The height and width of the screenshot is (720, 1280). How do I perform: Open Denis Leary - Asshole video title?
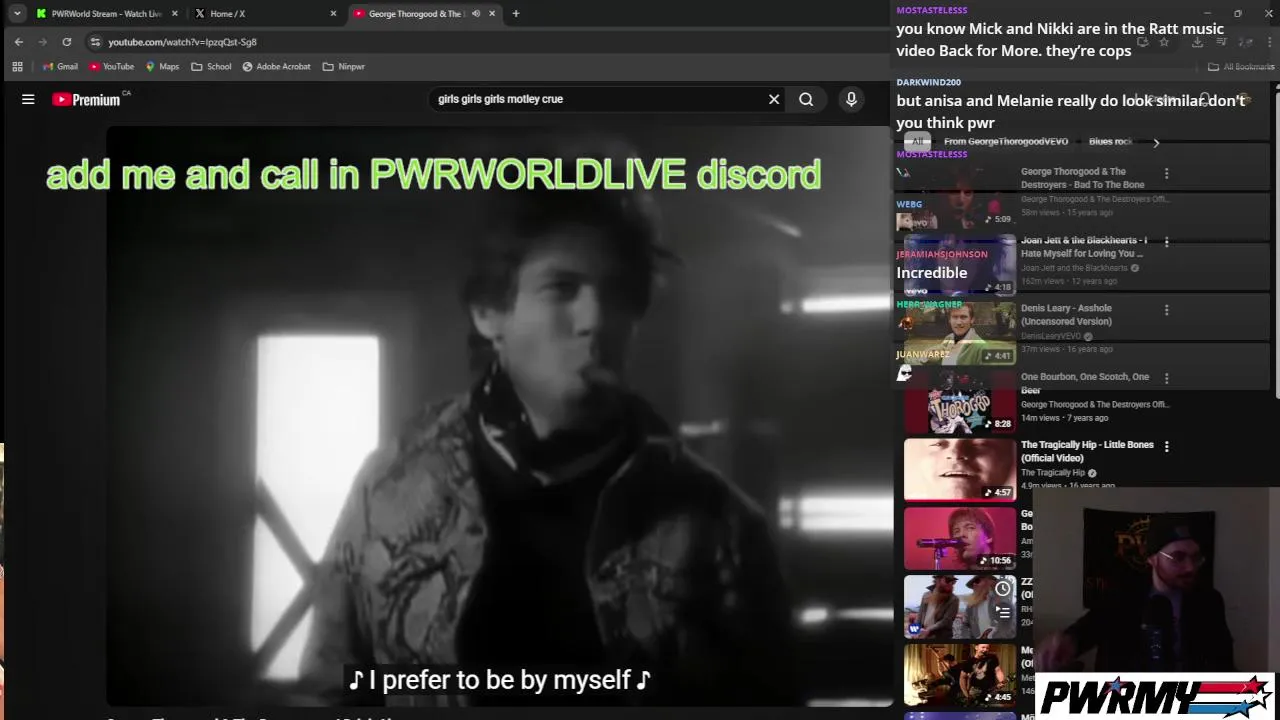(1066, 315)
